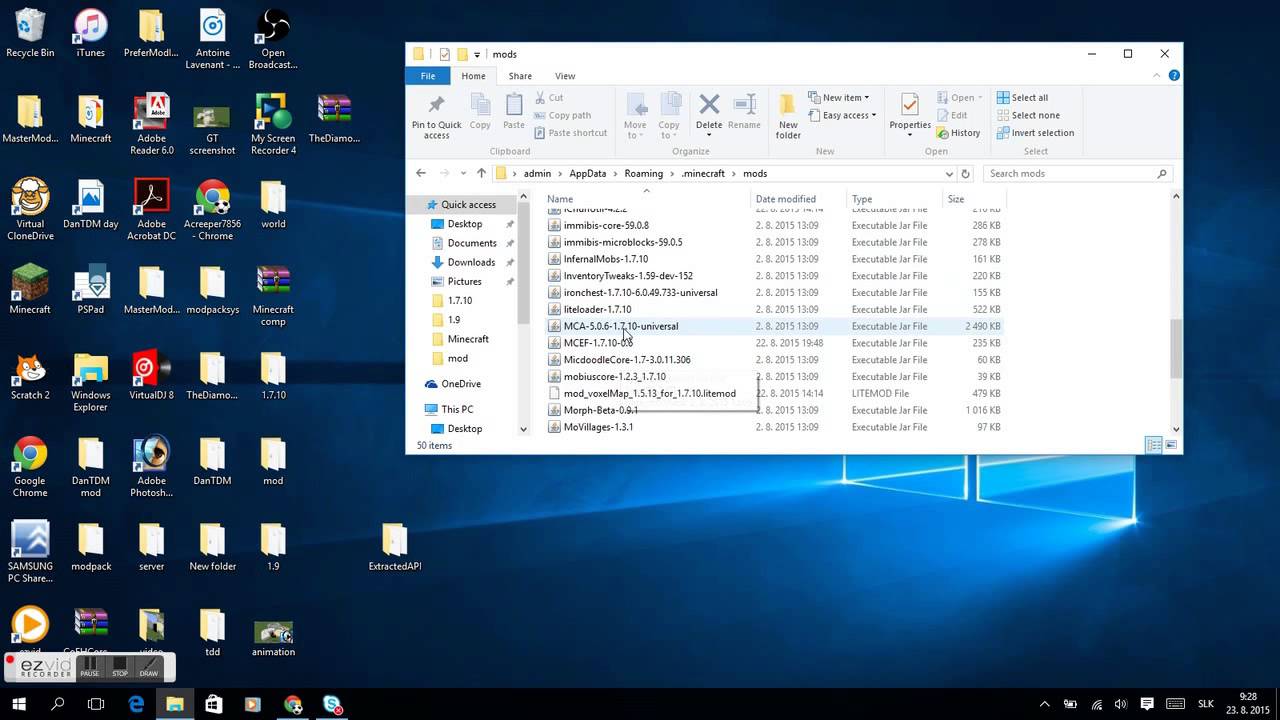Select the Downloads item in navigation pane
Screen dimensions: 1280x720
pyautogui.click(x=471, y=262)
